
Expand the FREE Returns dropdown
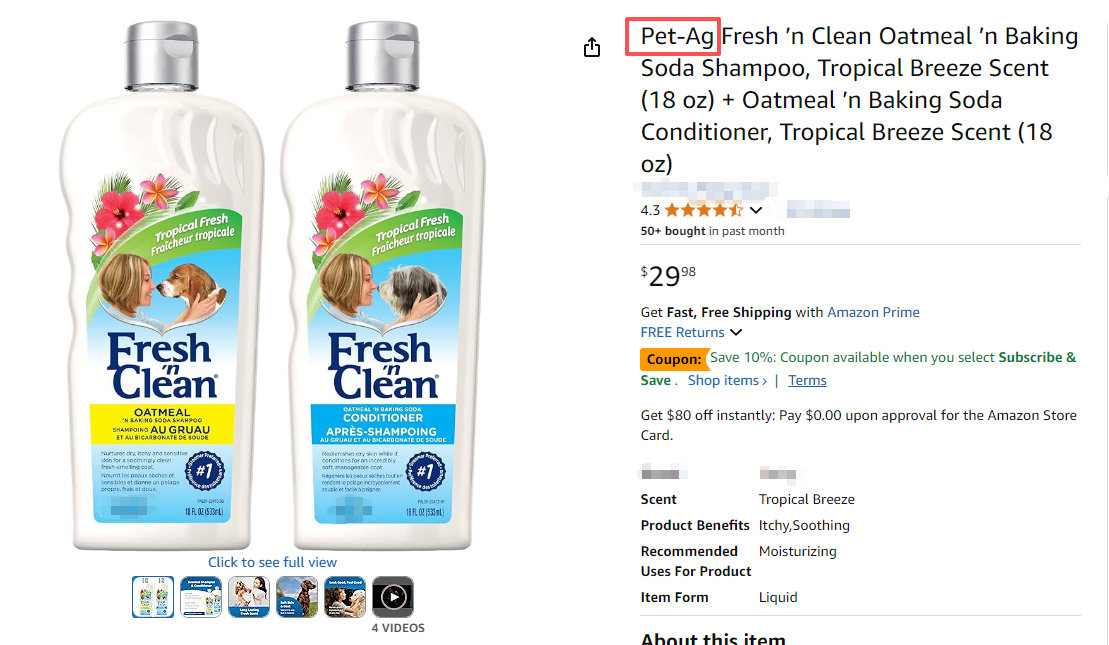coord(736,332)
